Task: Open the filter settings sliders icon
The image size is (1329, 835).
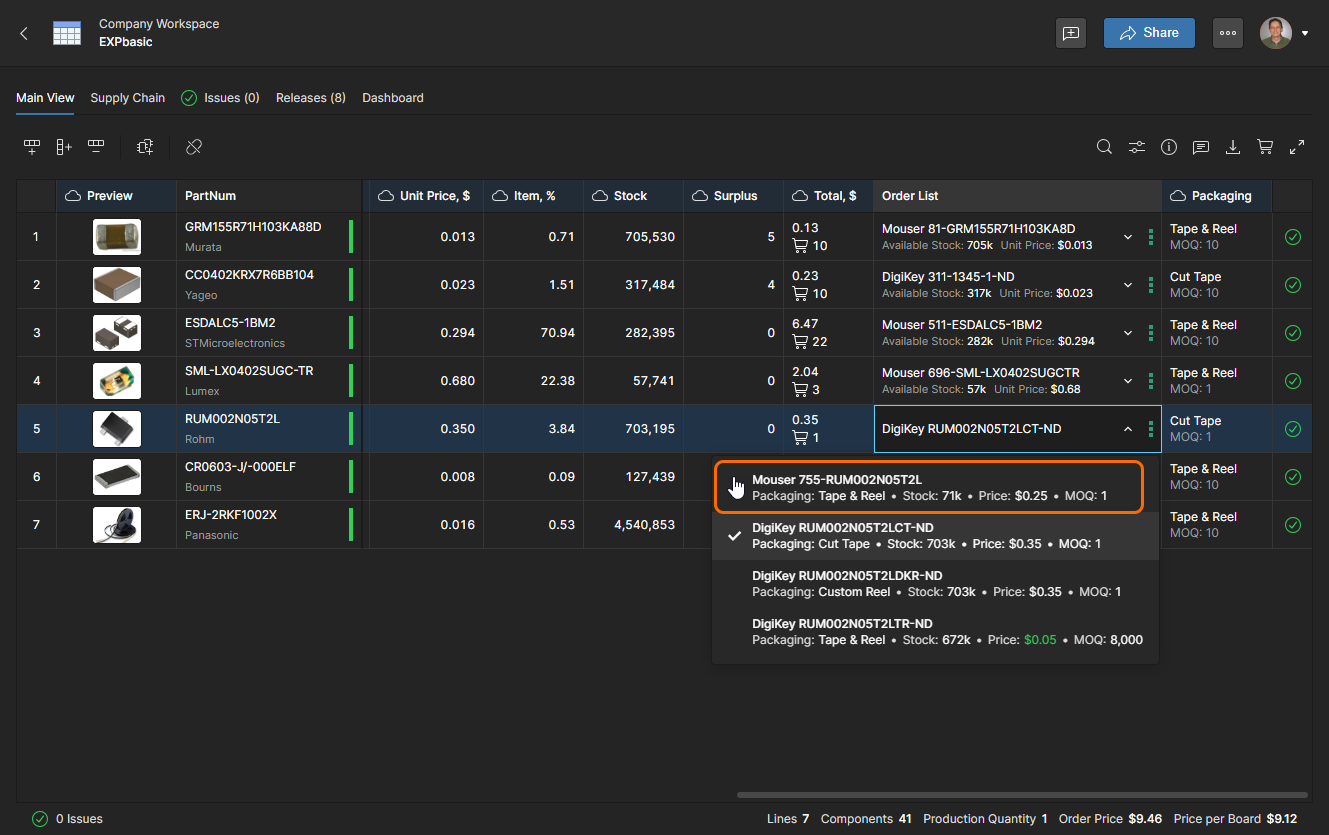Action: click(1137, 147)
